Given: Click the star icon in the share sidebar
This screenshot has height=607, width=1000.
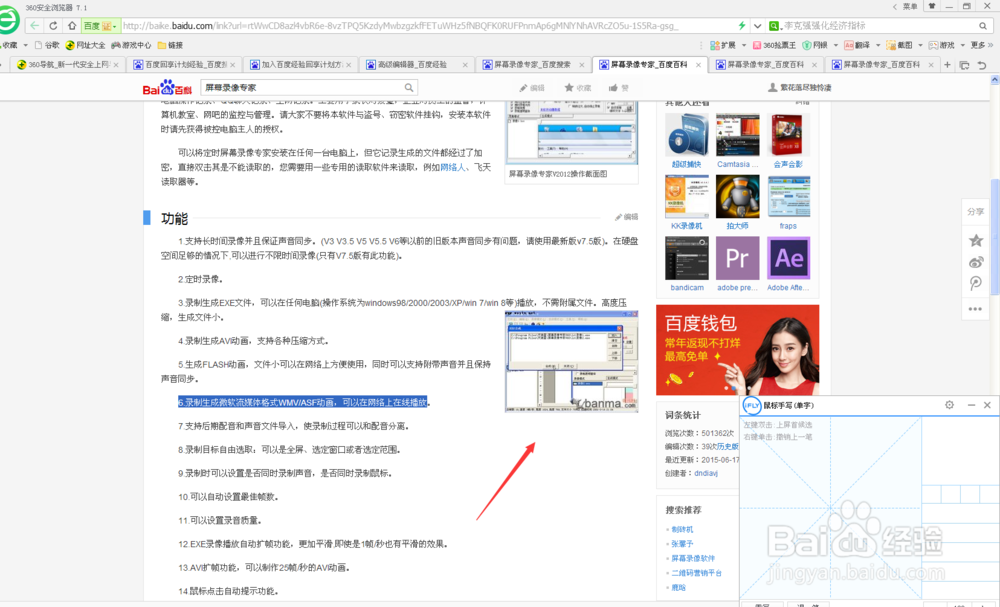Looking at the screenshot, I should 976,240.
